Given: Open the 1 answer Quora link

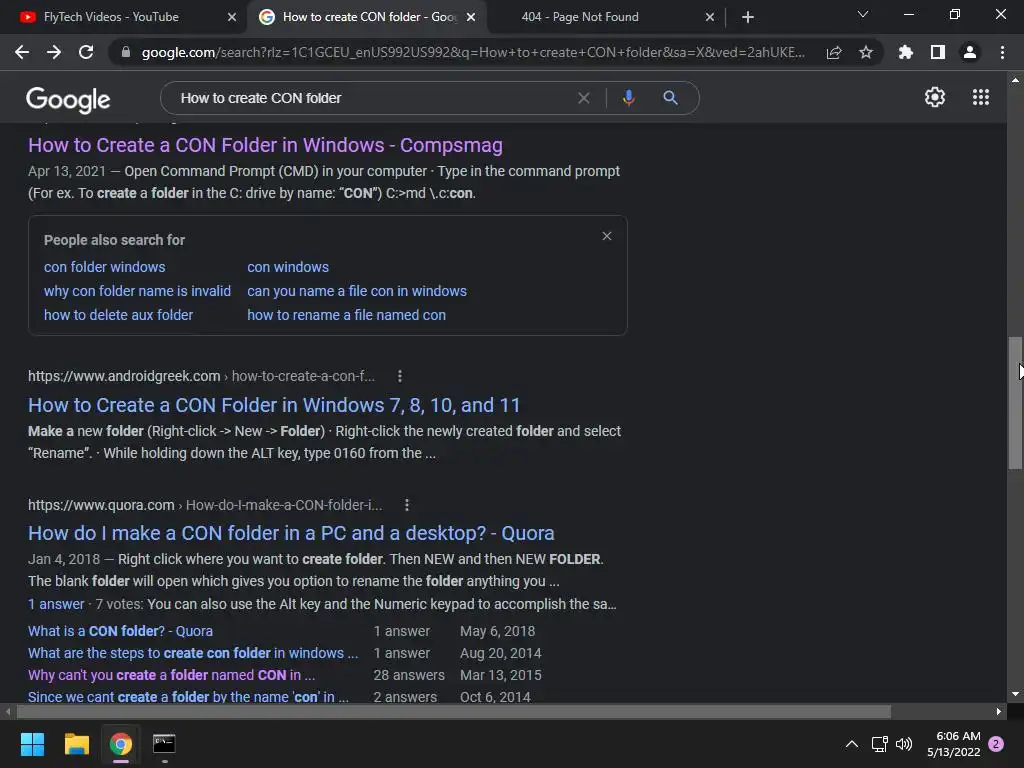Looking at the screenshot, I should coord(56,604).
